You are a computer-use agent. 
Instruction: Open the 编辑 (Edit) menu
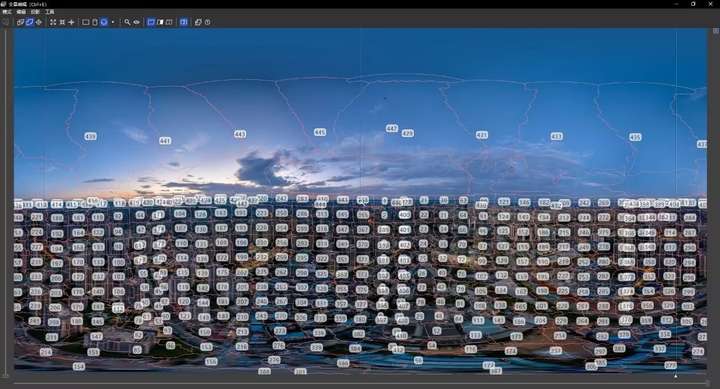(21, 11)
